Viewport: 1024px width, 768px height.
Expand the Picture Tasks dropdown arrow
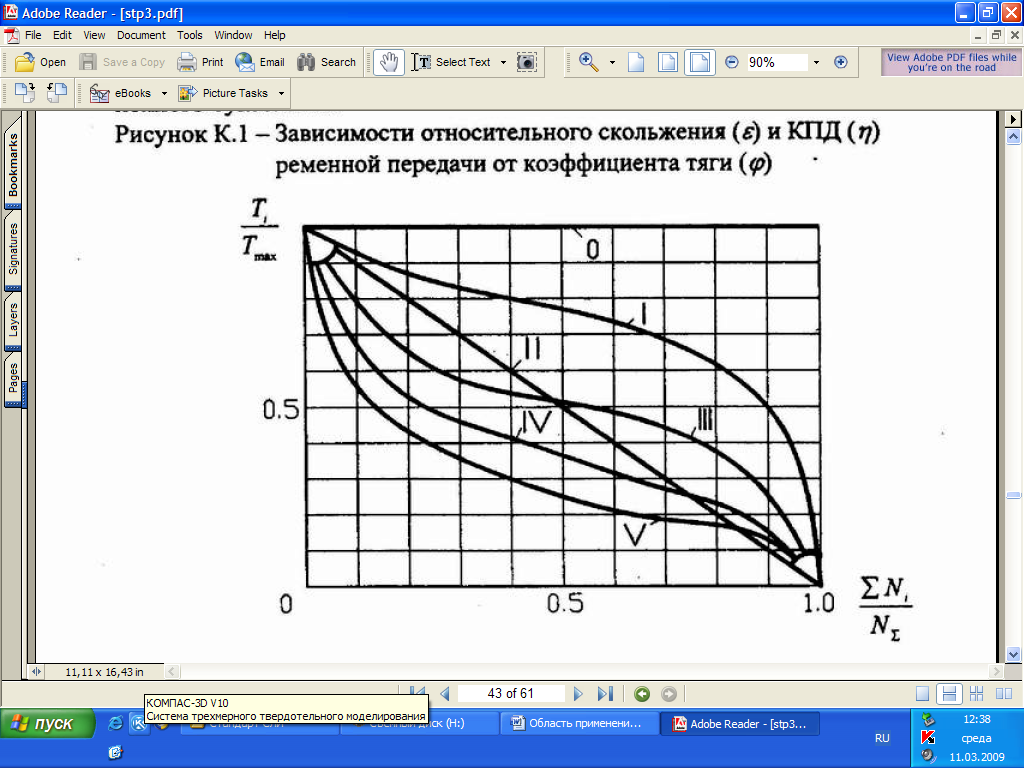(x=281, y=93)
